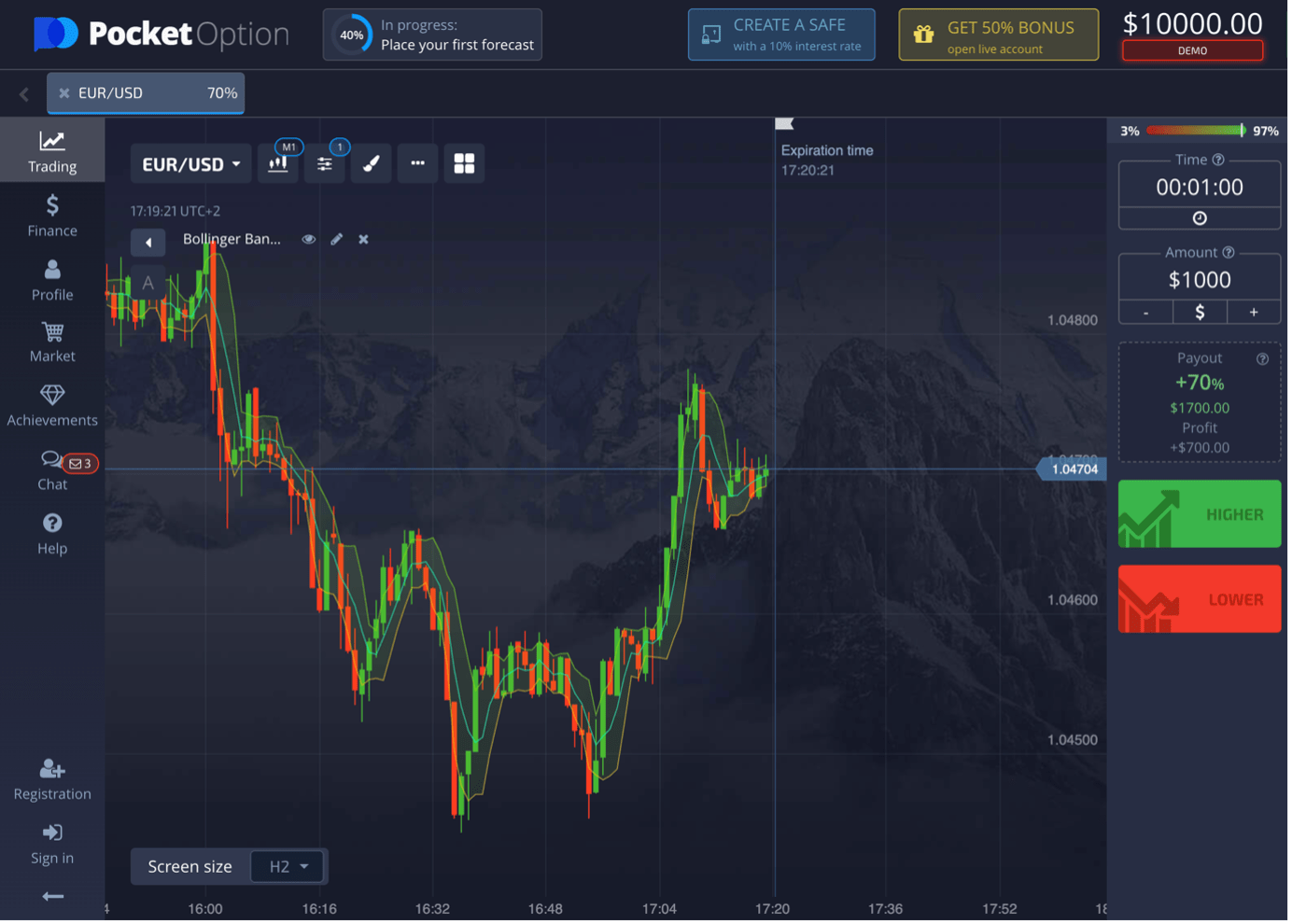Click the $1000 amount field
The width and height of the screenshot is (1292, 924).
click(1199, 277)
